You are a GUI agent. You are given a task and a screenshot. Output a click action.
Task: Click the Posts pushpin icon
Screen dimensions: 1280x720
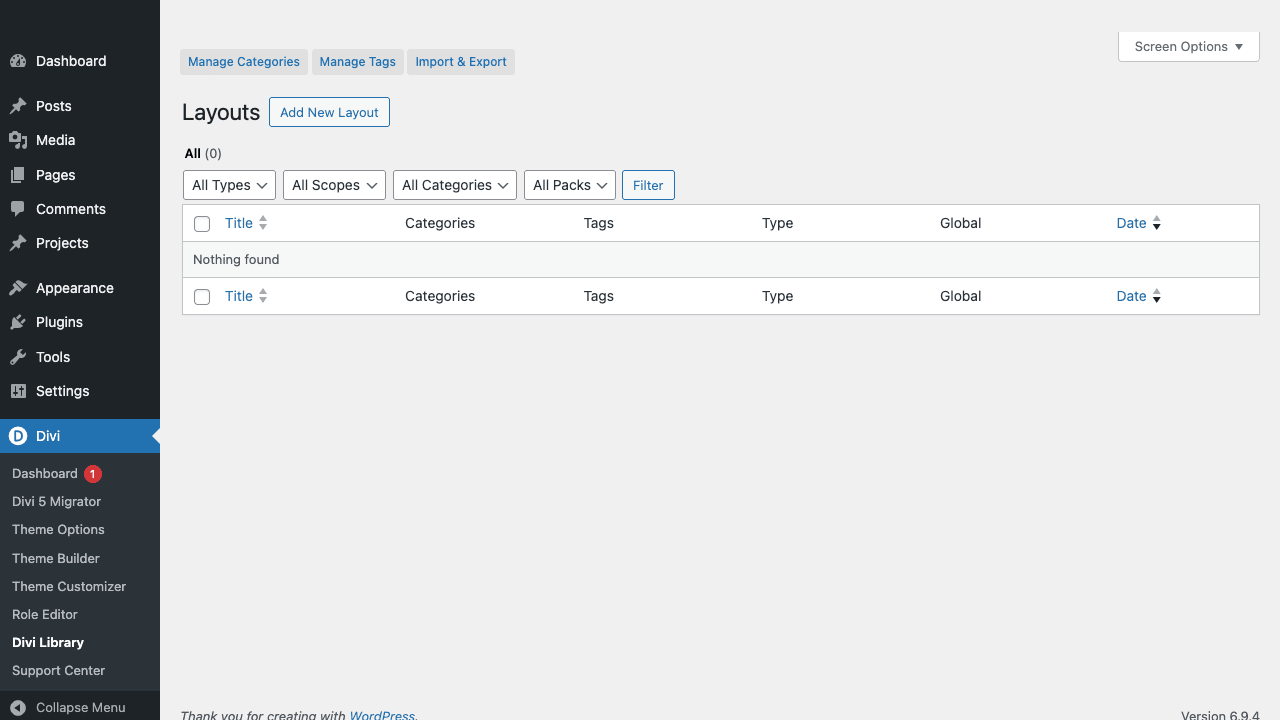point(18,106)
